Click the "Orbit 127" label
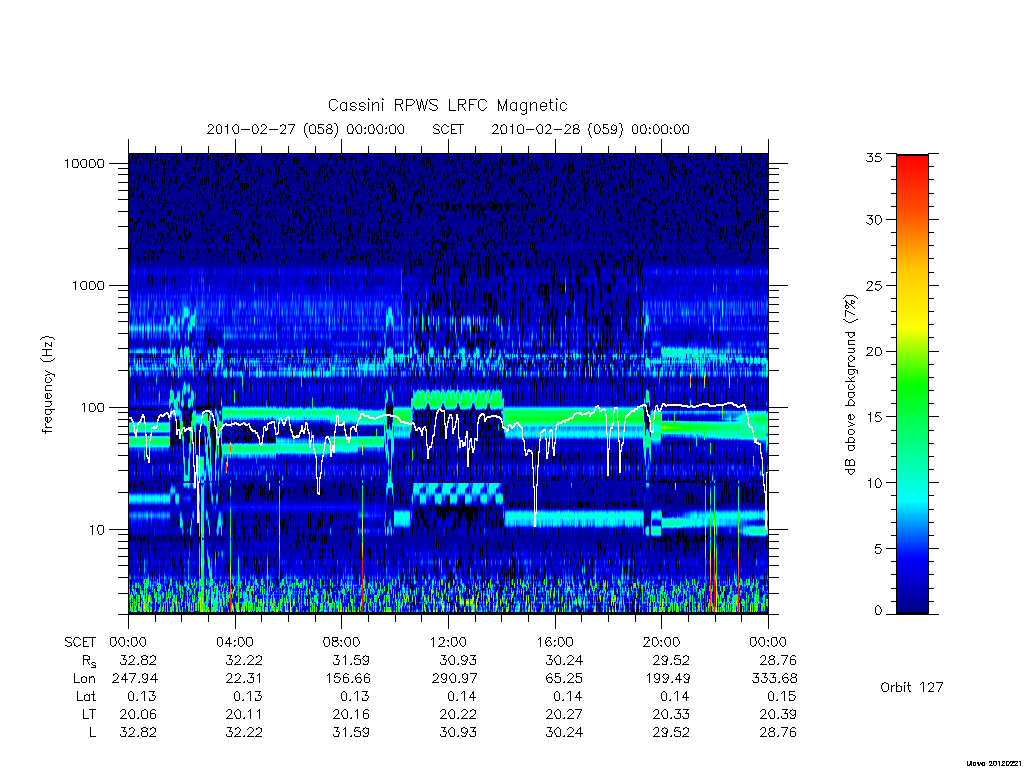1024x768 pixels. 912,687
